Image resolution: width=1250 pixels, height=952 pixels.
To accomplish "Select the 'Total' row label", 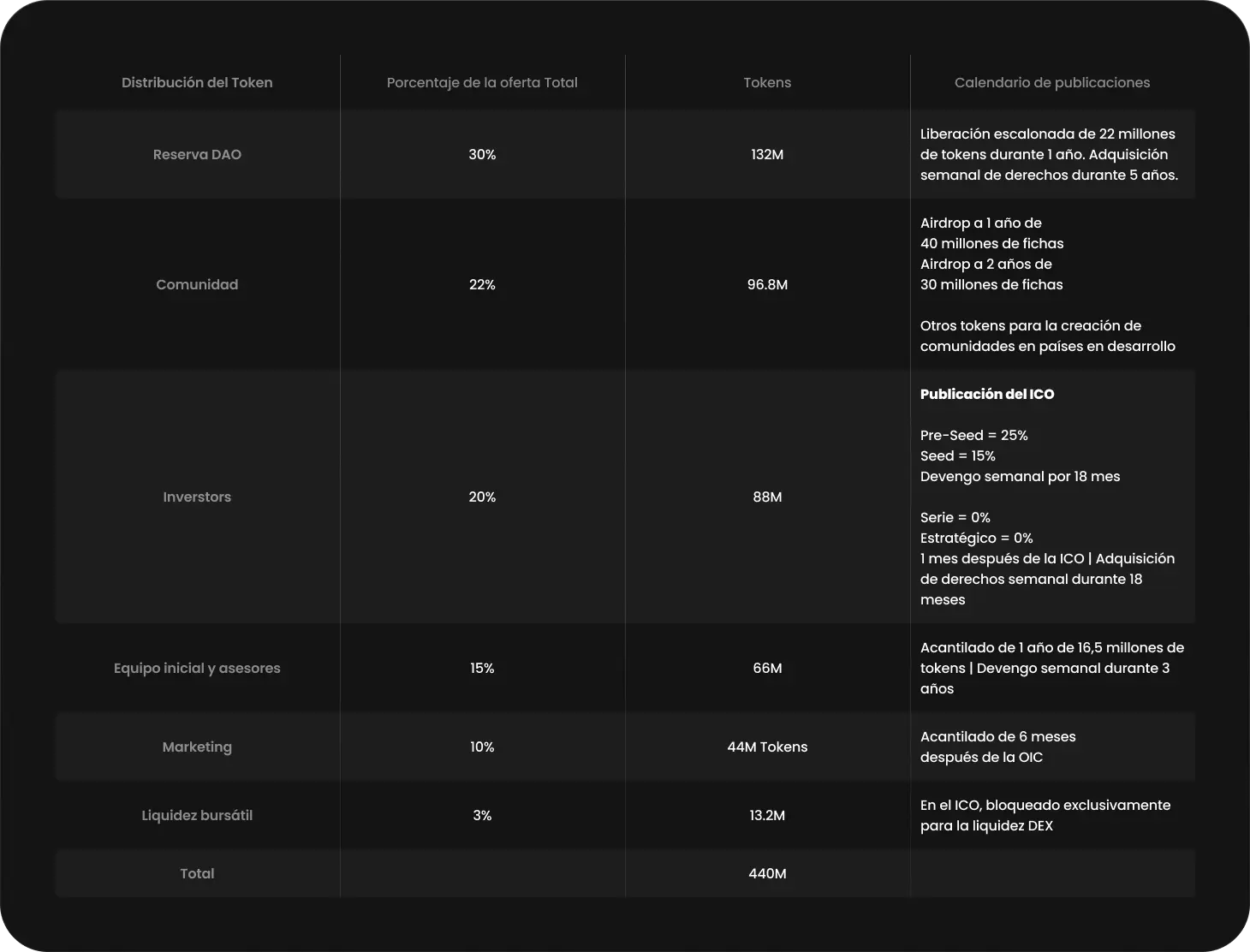I will [x=197, y=874].
